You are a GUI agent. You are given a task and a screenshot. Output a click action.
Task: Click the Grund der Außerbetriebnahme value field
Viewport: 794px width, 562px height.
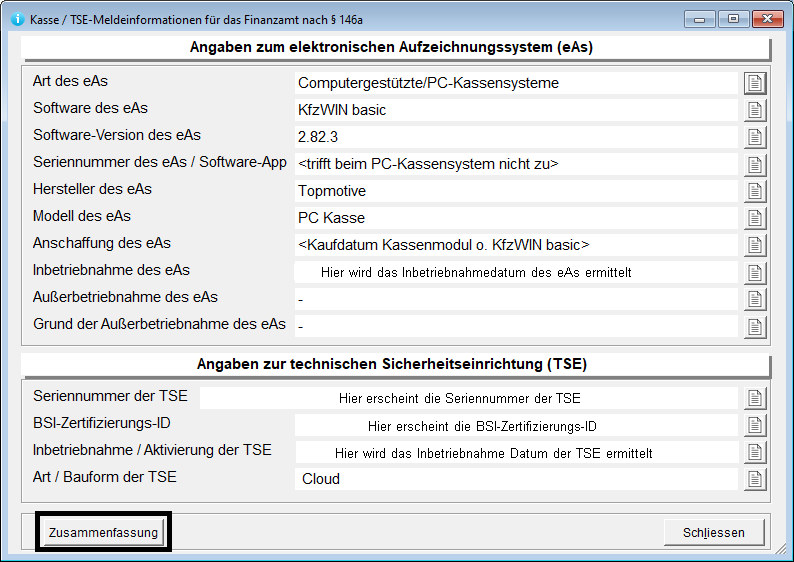(516, 327)
